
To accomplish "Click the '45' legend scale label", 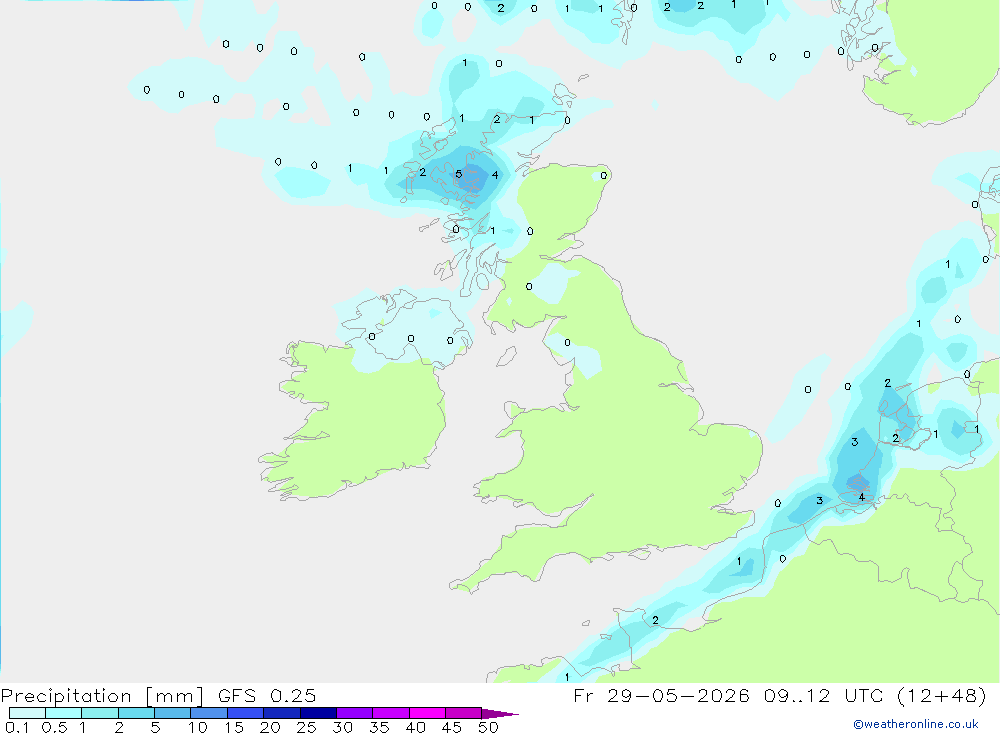I will pos(452,727).
